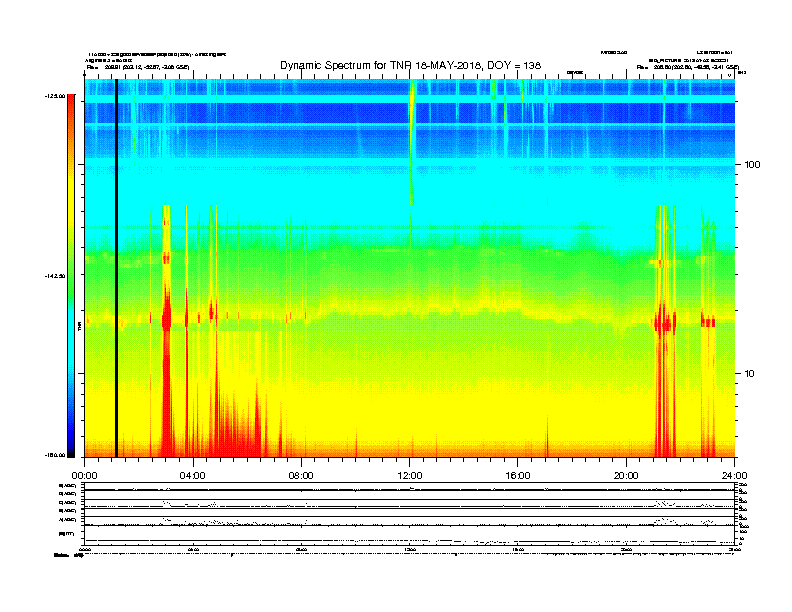Click the line-plot panel below the spectrogram
The width and height of the screenshot is (792, 612).
(410, 513)
